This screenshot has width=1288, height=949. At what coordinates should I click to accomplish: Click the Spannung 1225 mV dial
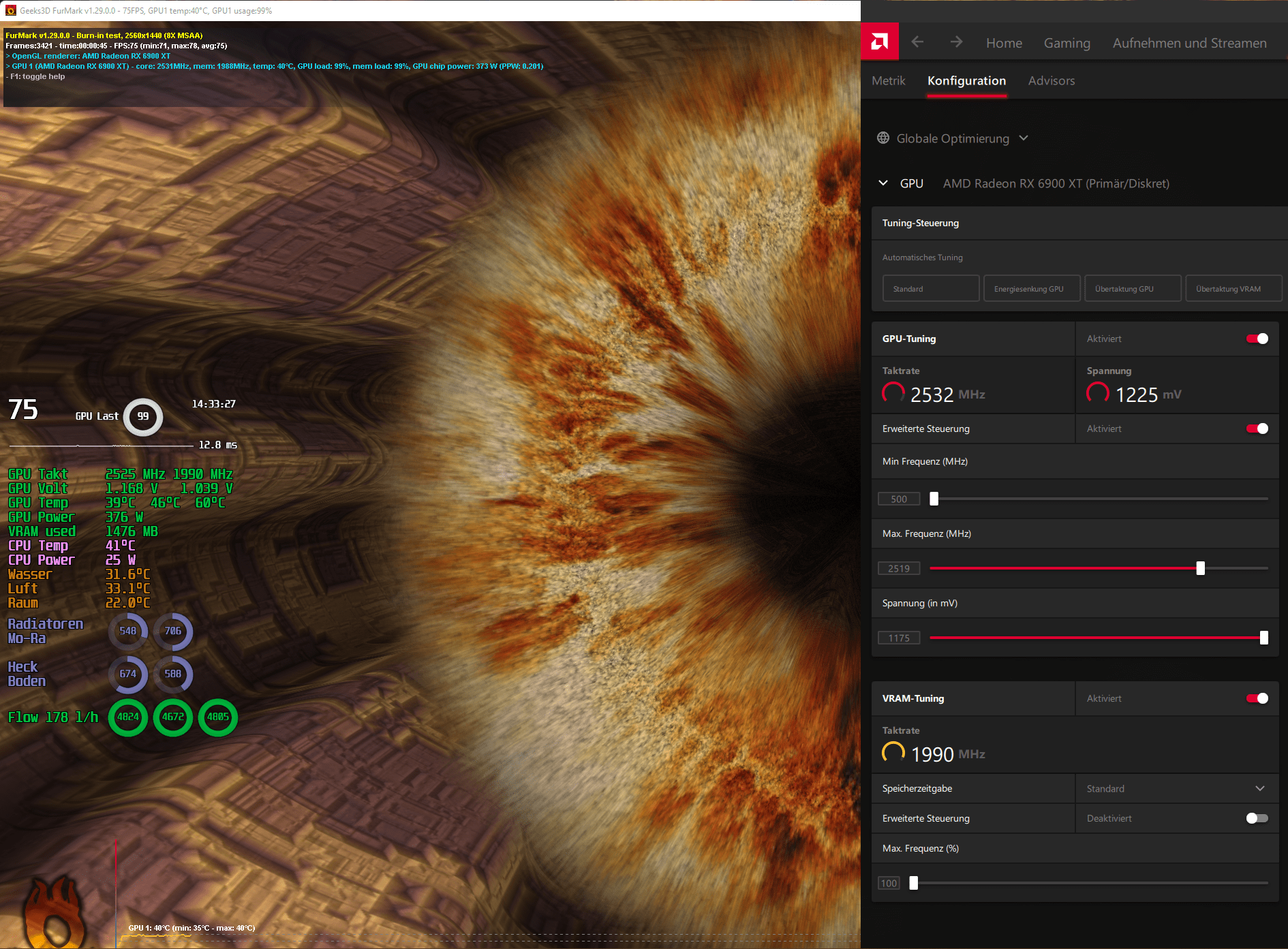pyautogui.click(x=1098, y=393)
